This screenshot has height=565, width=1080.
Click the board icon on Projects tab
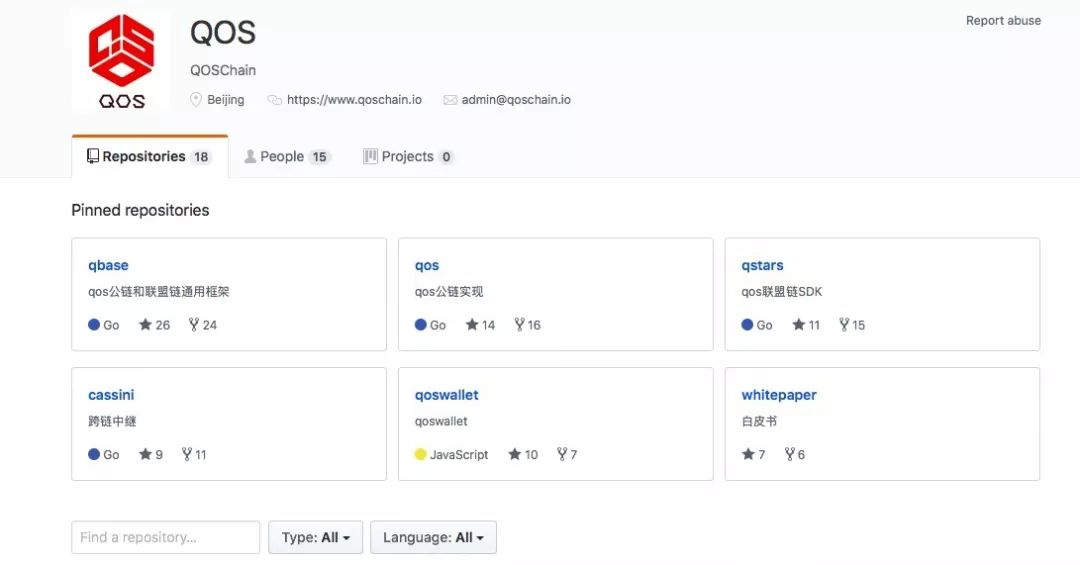tap(371, 156)
